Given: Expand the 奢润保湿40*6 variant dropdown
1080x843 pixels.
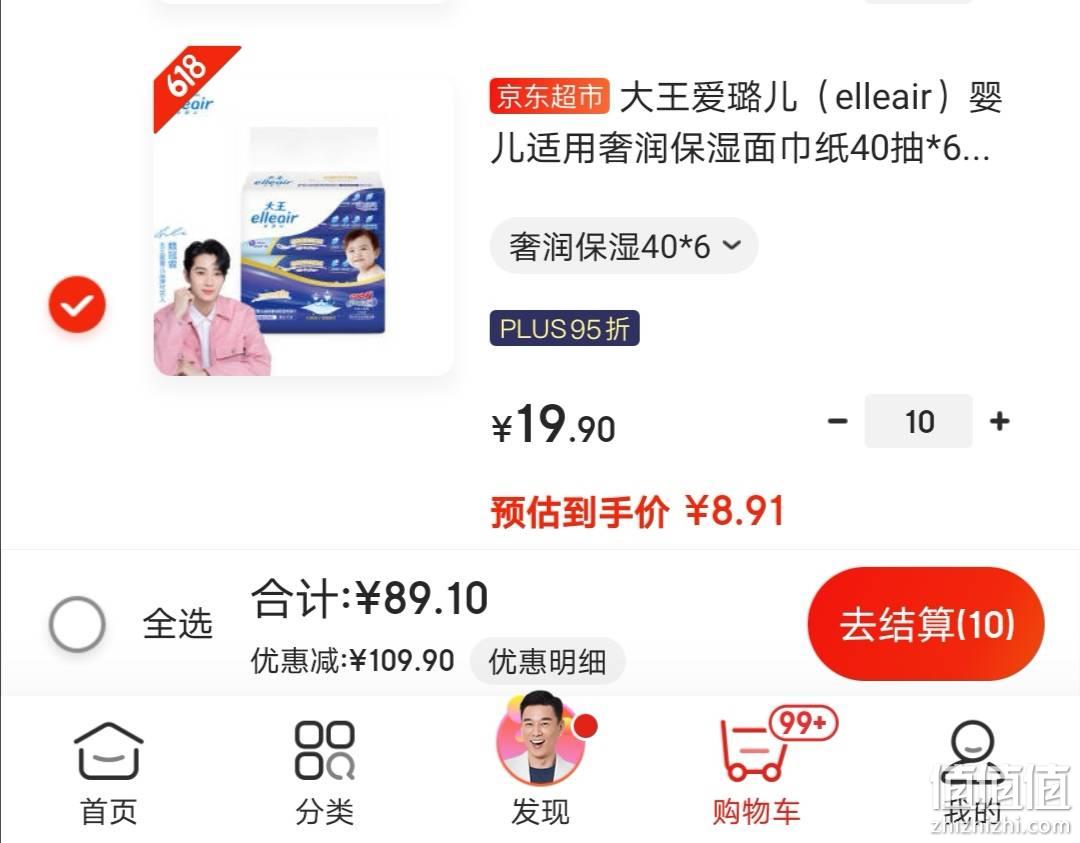Looking at the screenshot, I should 624,246.
